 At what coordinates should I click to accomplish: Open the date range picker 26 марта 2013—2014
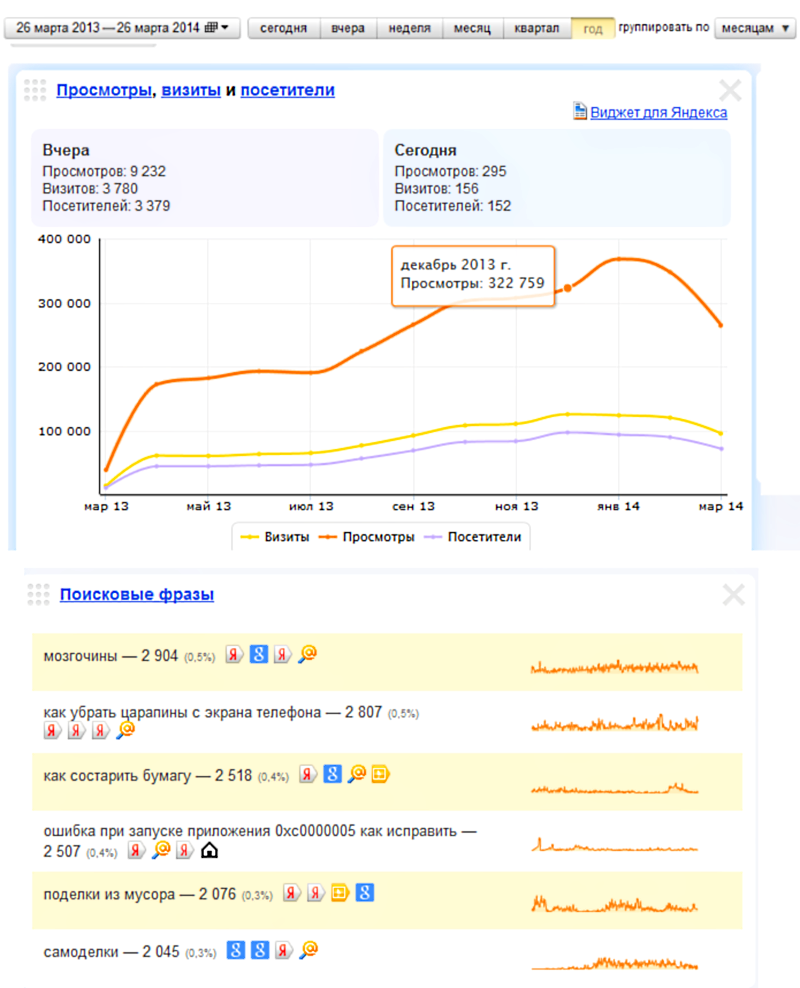pyautogui.click(x=122, y=28)
